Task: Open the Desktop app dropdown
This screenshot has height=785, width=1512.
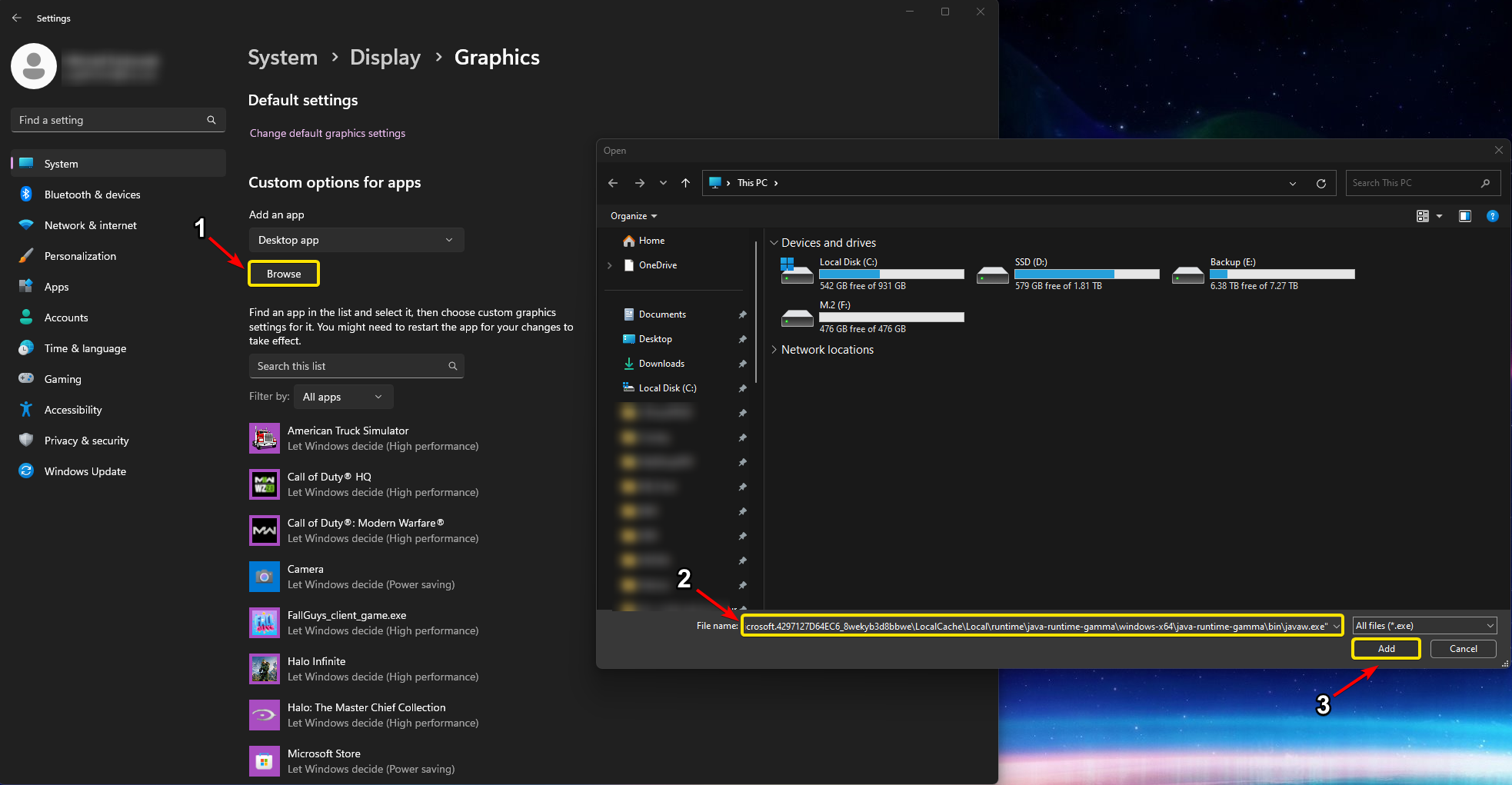Action: (356, 240)
